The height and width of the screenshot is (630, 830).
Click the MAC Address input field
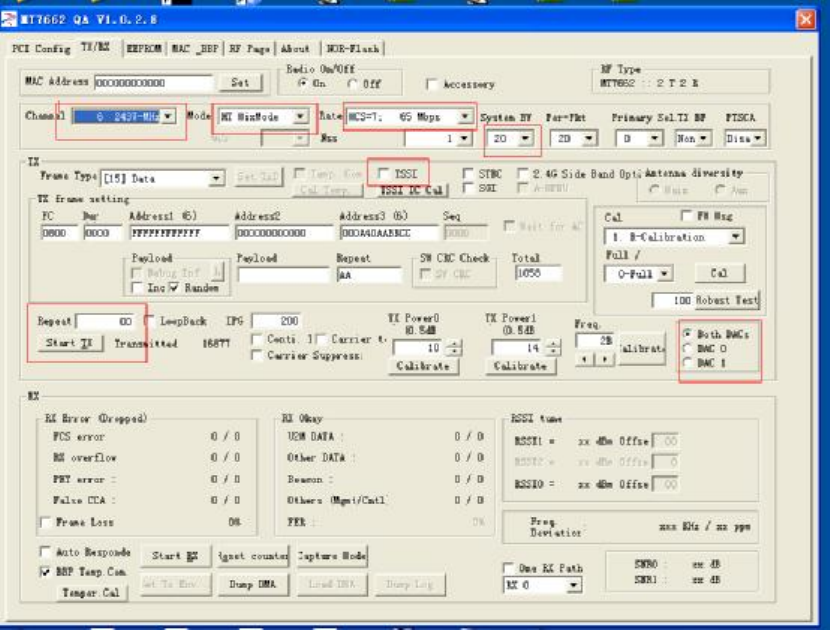pyautogui.click(x=154, y=83)
